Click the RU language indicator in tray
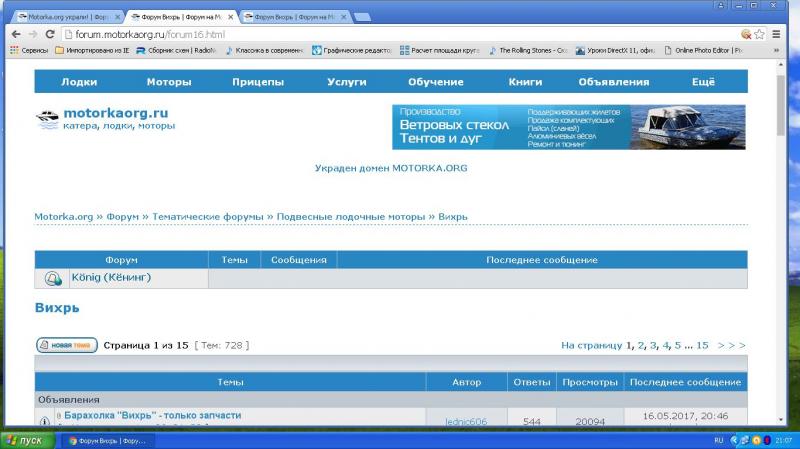 (718, 440)
